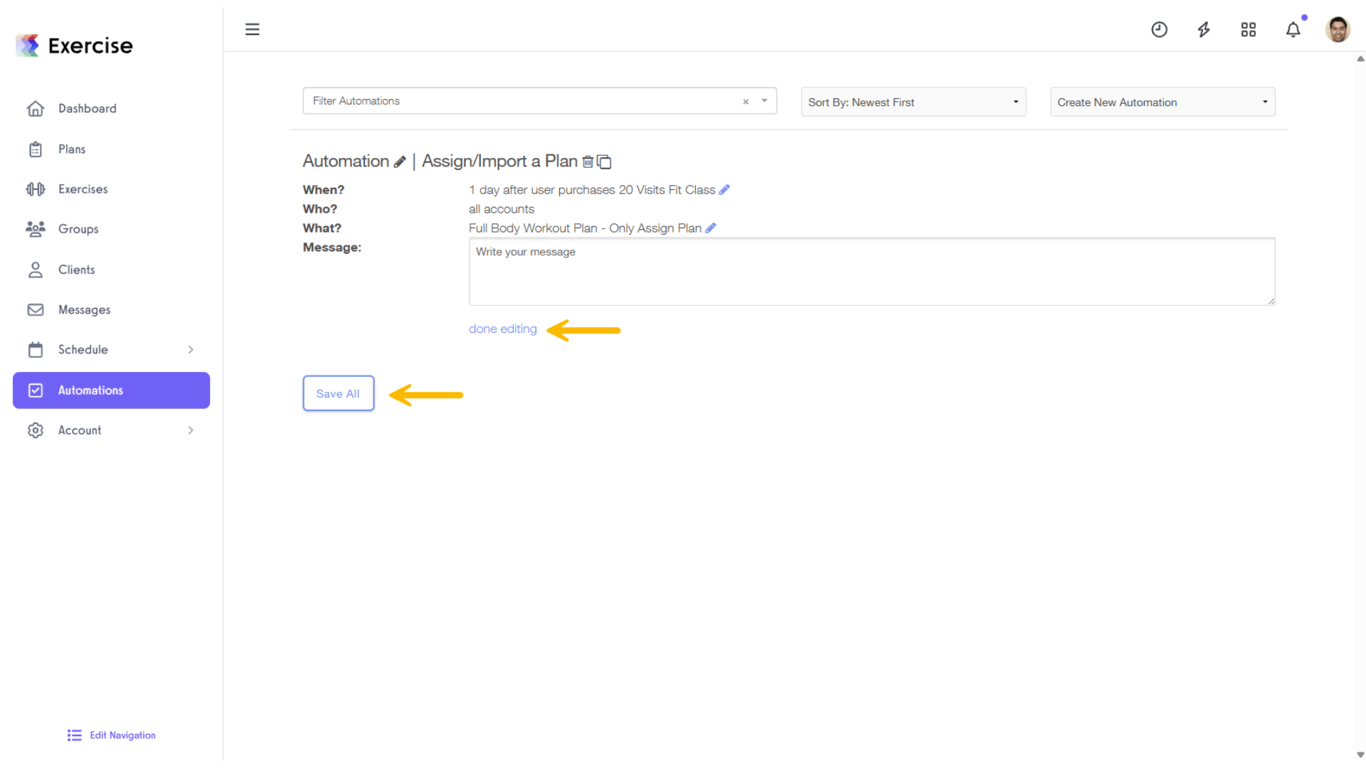Image resolution: width=1366 pixels, height=768 pixels.
Task: Go to the Messages section
Action: click(84, 309)
